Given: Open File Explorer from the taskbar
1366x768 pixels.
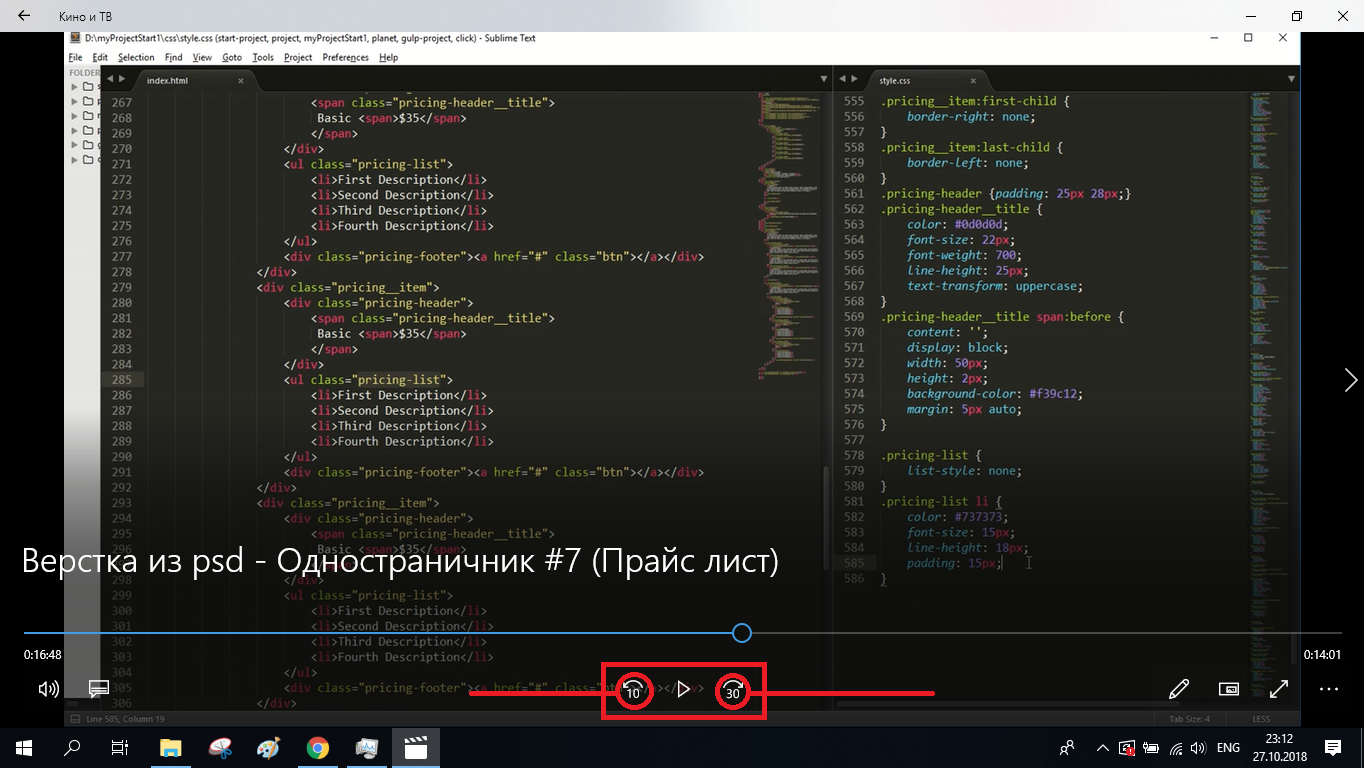Looking at the screenshot, I should click(x=171, y=747).
